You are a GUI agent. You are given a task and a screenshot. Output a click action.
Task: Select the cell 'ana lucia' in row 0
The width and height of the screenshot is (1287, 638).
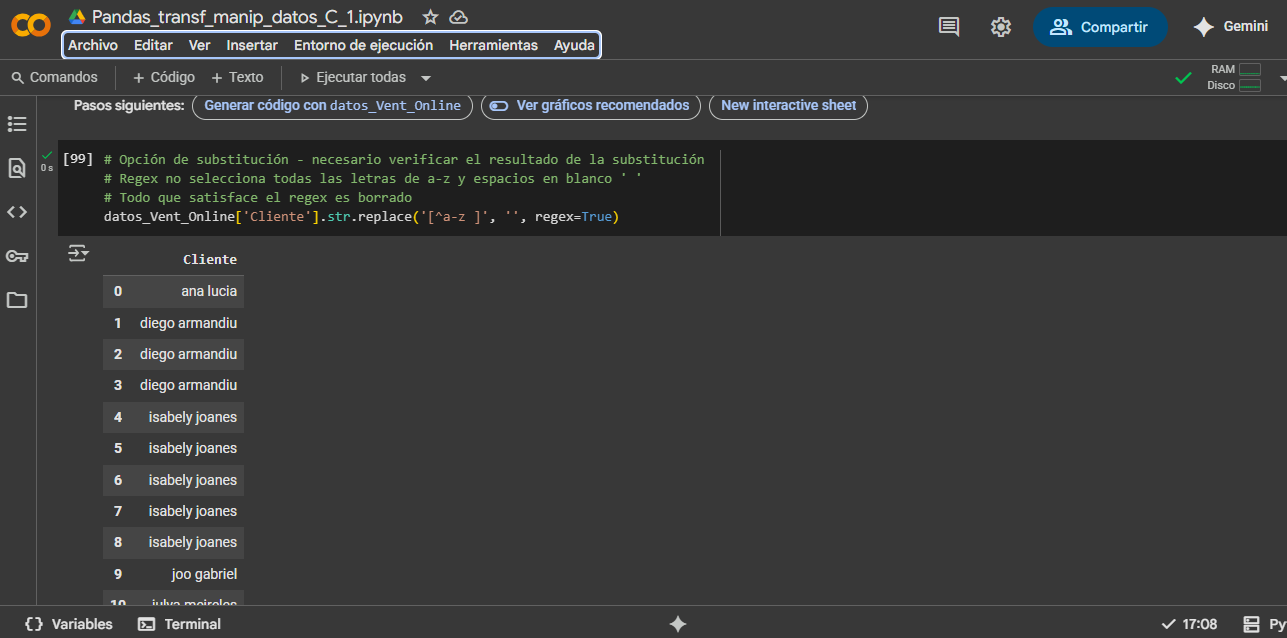coord(209,292)
